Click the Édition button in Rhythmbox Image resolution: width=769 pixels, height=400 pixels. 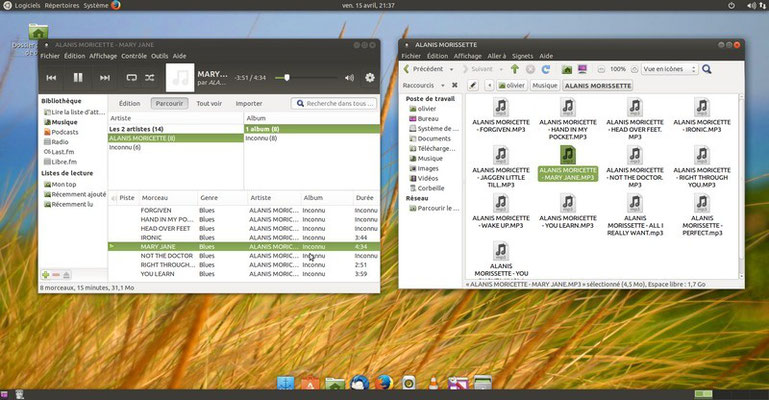click(x=129, y=103)
